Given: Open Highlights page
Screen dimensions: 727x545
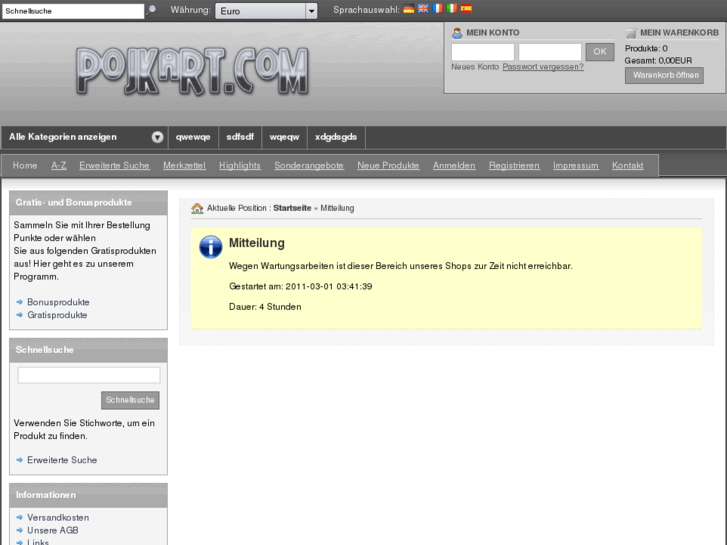Looking at the screenshot, I should click(240, 166).
